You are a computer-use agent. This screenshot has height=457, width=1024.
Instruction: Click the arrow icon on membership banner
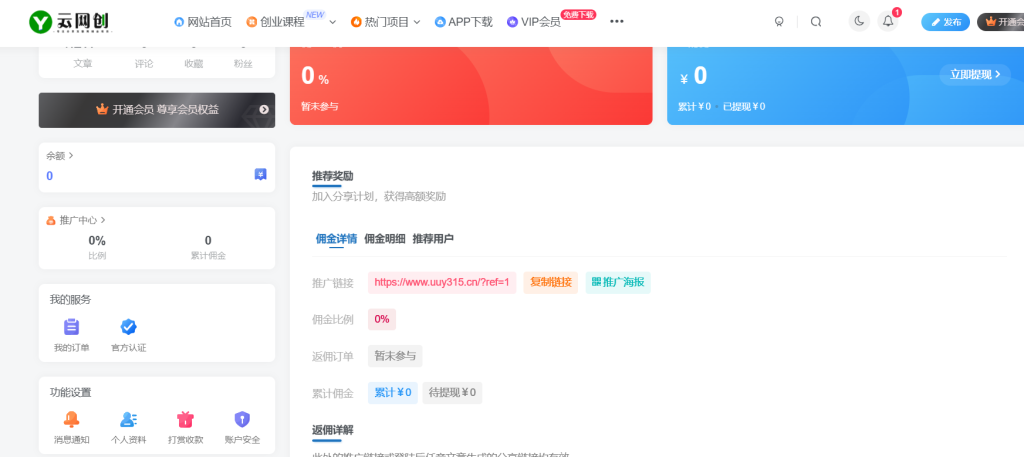264,110
